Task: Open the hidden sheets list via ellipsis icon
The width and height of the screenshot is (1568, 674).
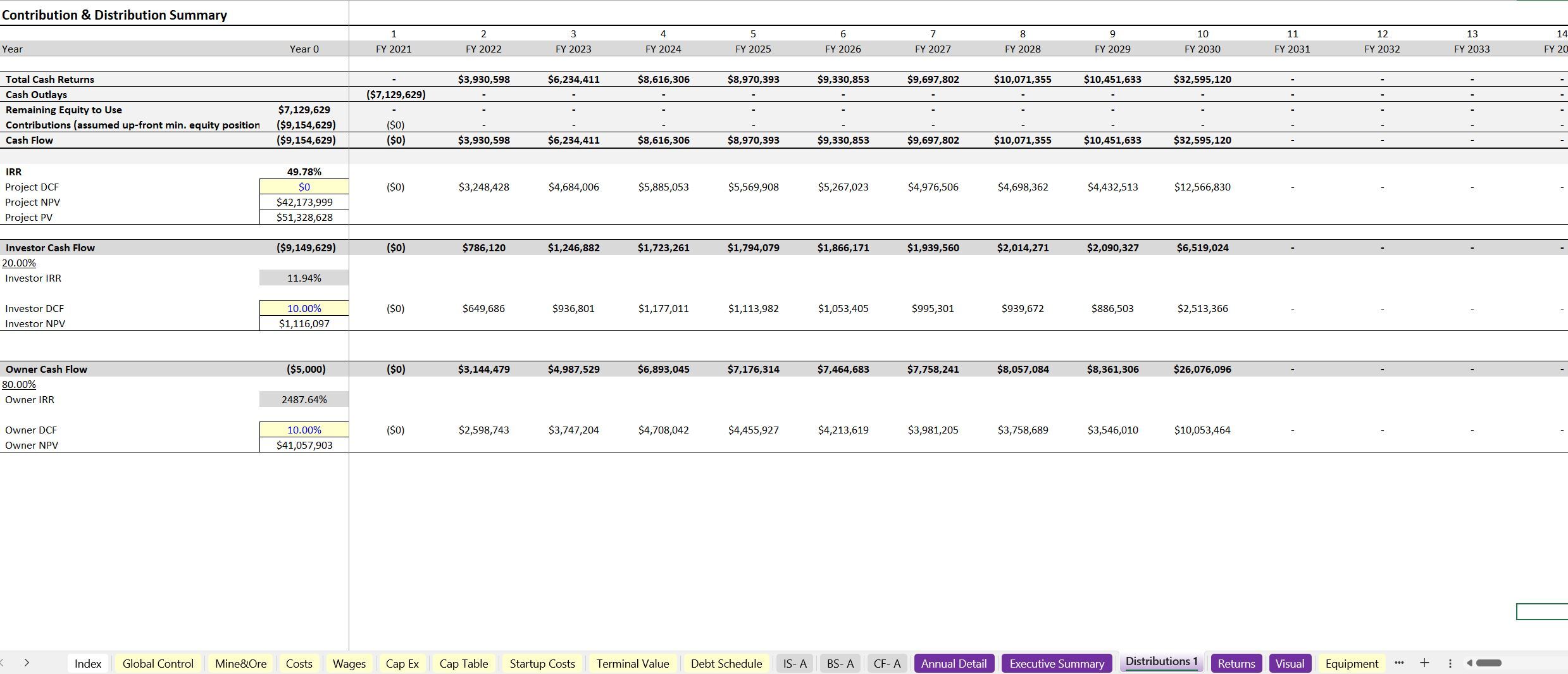Action: (1399, 663)
